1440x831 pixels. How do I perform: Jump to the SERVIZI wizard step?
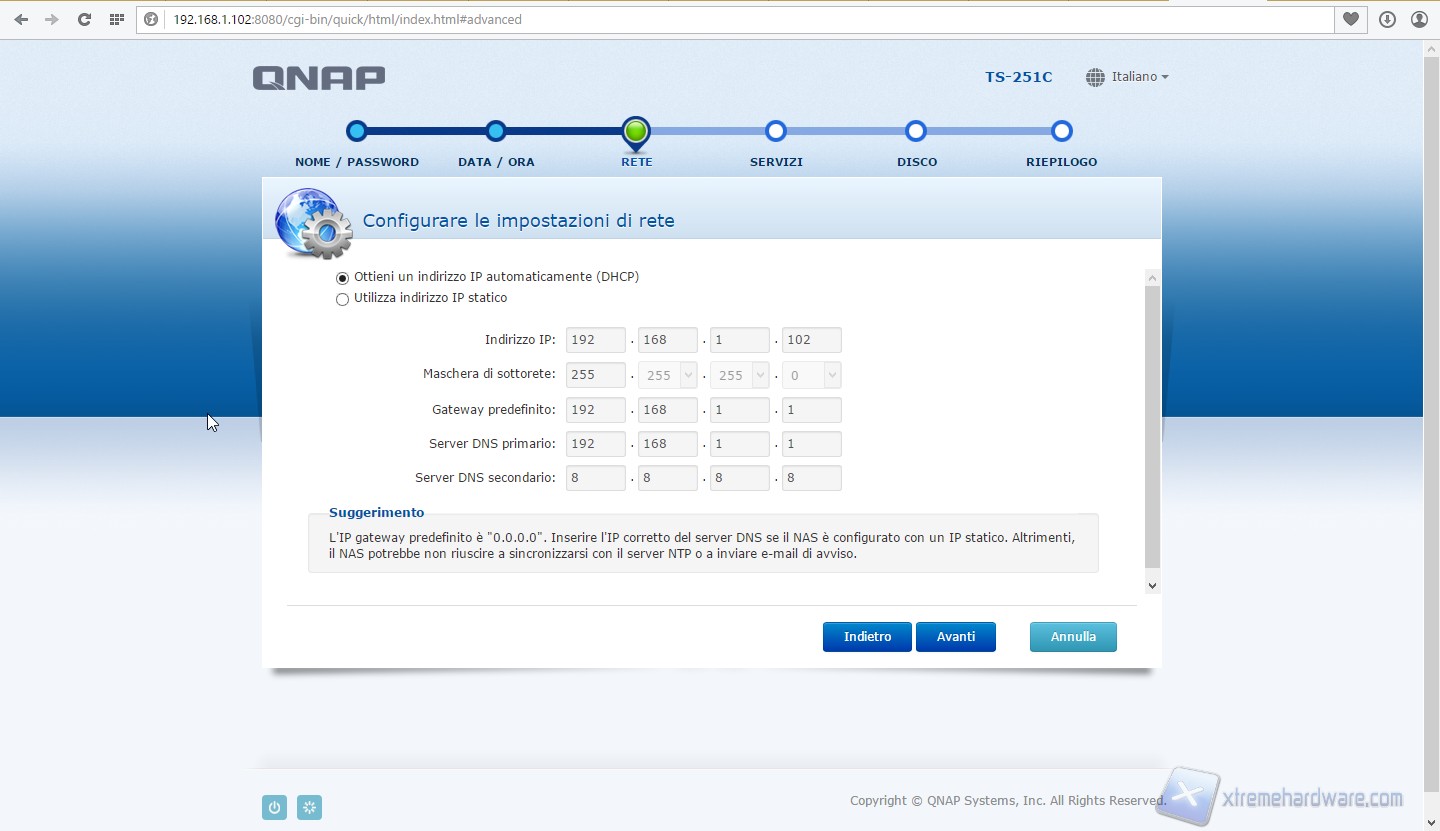click(776, 132)
